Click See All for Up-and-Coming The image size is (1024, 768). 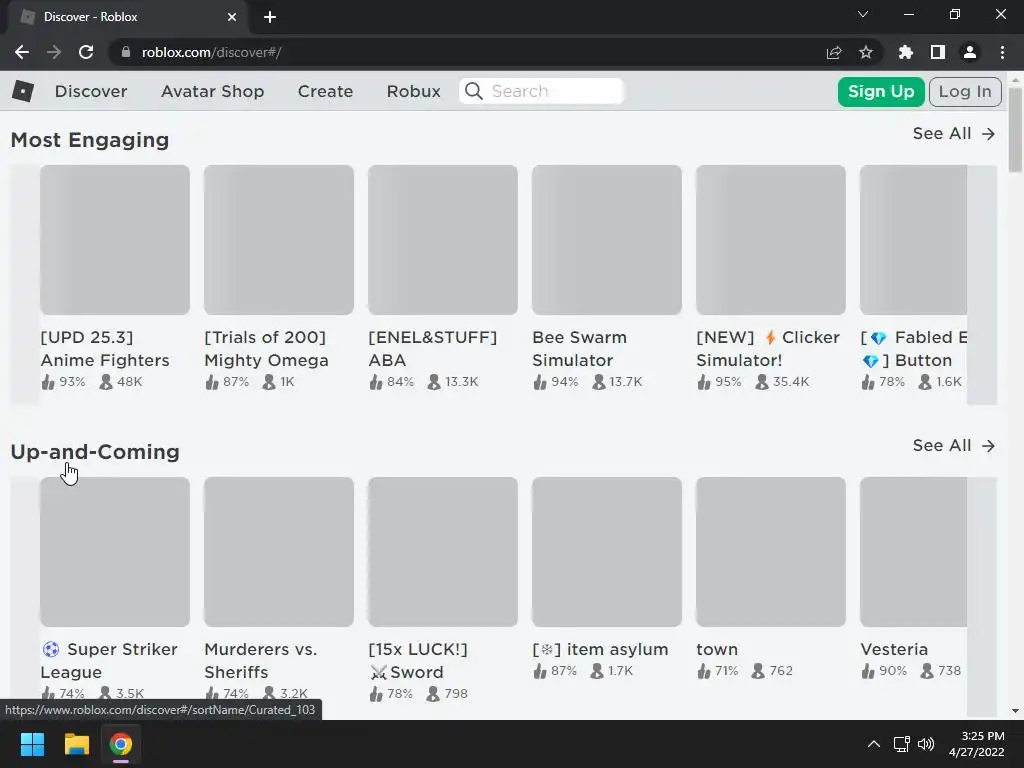953,446
